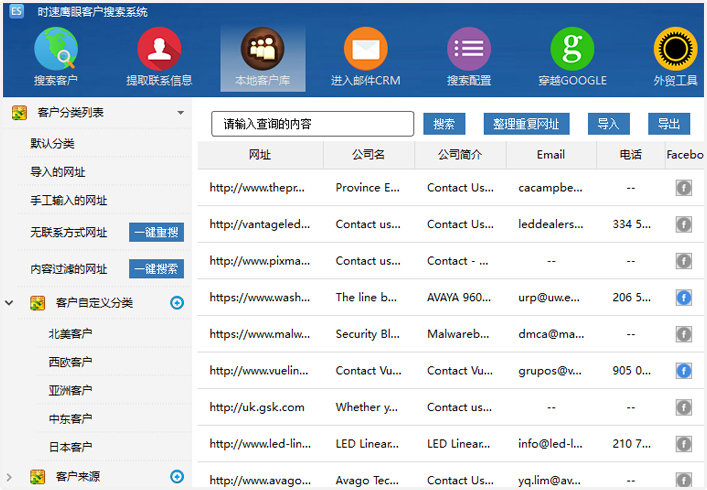Click the plus icon beside 客户自定义分类
707x490 pixels.
pyautogui.click(x=177, y=303)
